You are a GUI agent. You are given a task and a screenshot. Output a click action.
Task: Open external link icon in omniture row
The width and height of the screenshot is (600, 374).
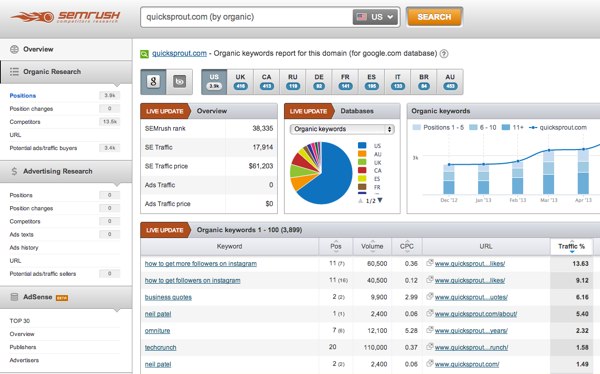coord(430,330)
